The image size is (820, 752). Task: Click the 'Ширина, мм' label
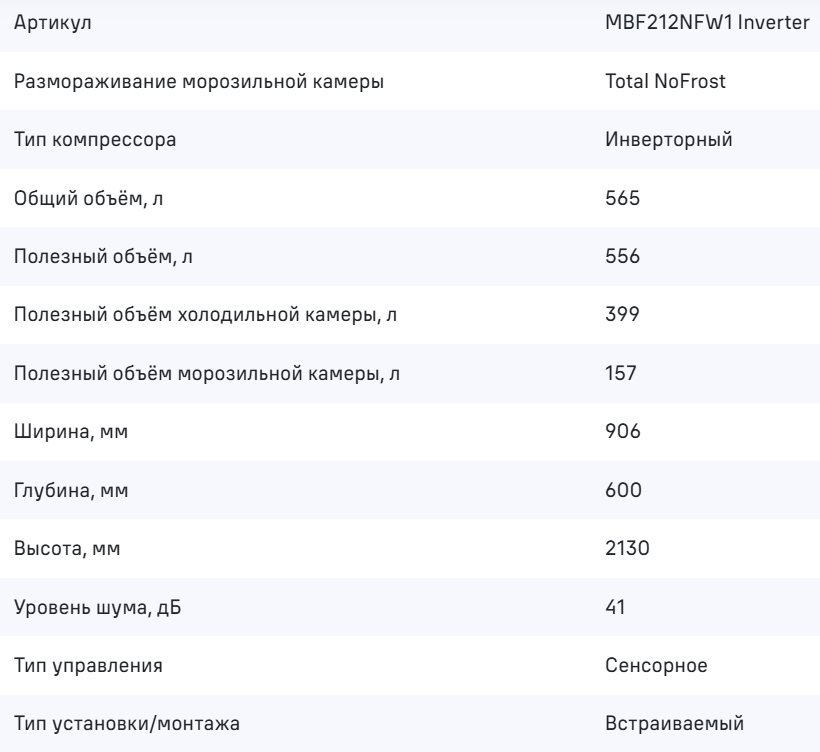point(71,430)
